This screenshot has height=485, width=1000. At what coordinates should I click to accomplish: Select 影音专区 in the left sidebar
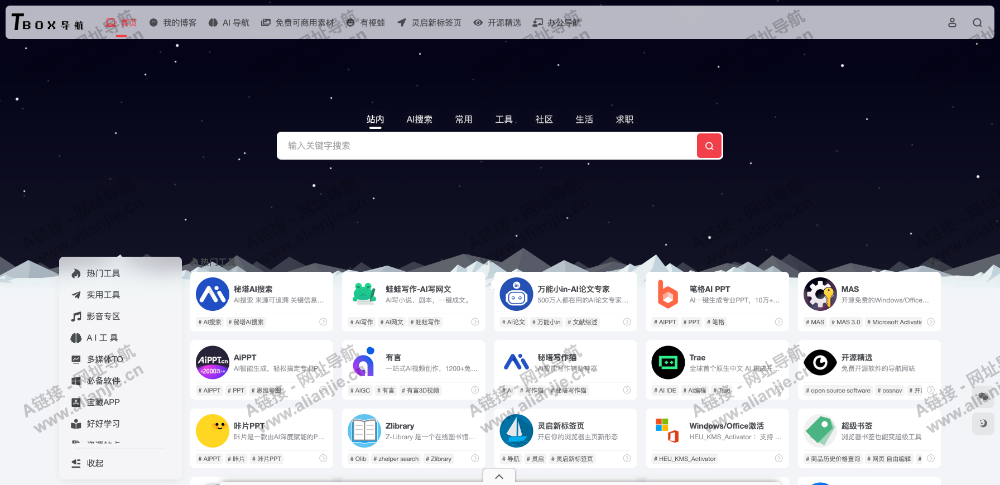pos(103,316)
